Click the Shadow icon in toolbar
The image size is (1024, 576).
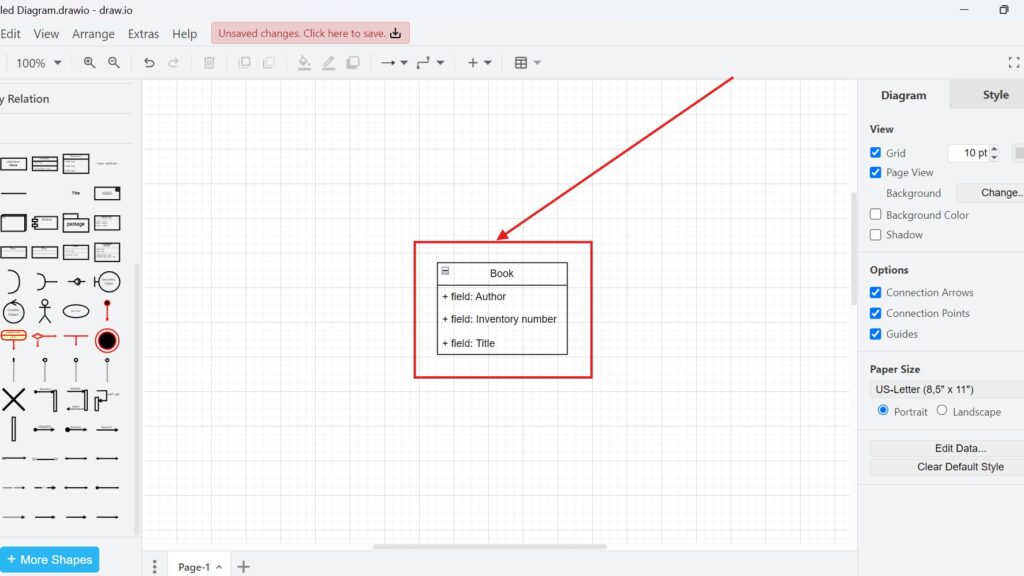pyautogui.click(x=353, y=62)
